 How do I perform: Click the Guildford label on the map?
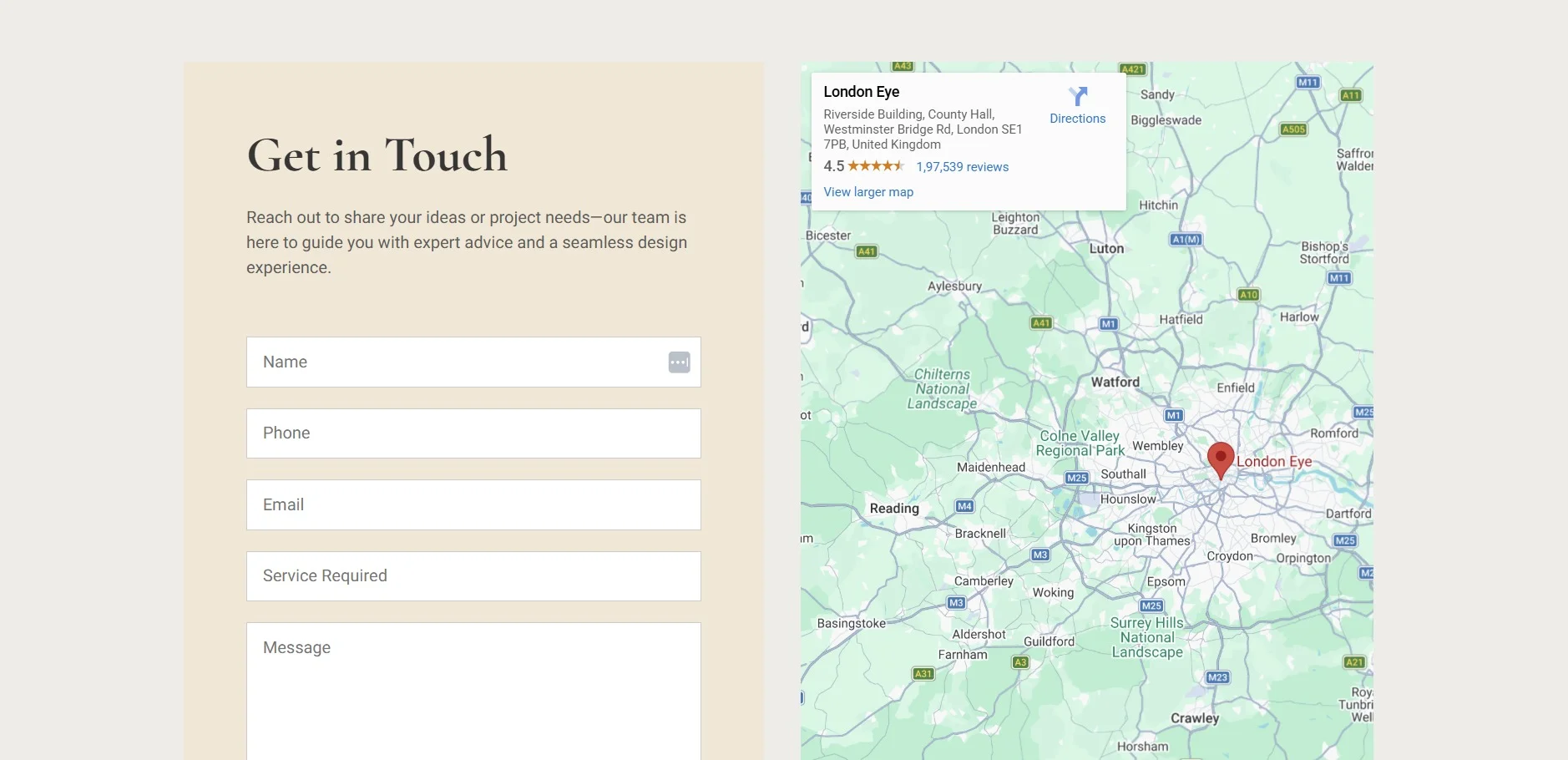1050,641
